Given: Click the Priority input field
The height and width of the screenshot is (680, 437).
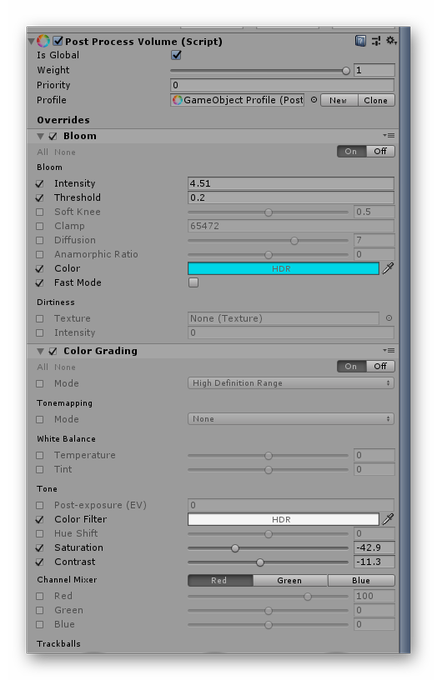Looking at the screenshot, I should coord(282,85).
